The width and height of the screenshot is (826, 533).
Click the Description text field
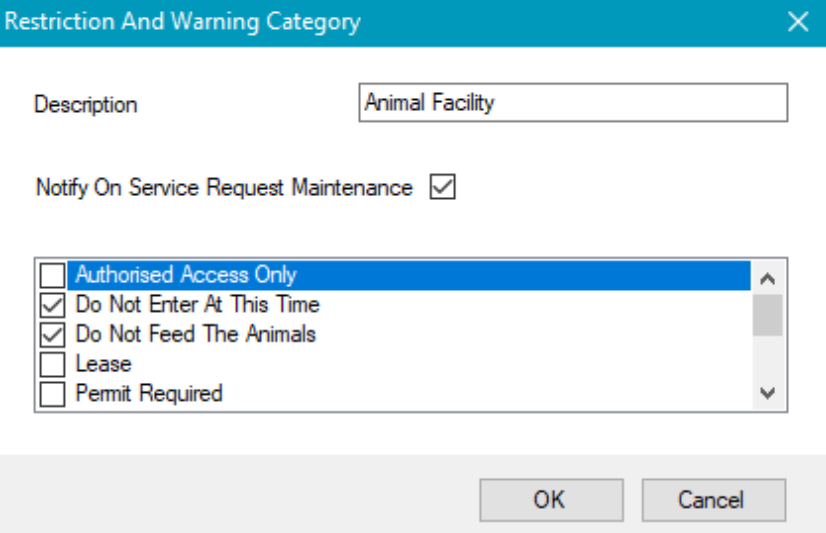click(572, 103)
